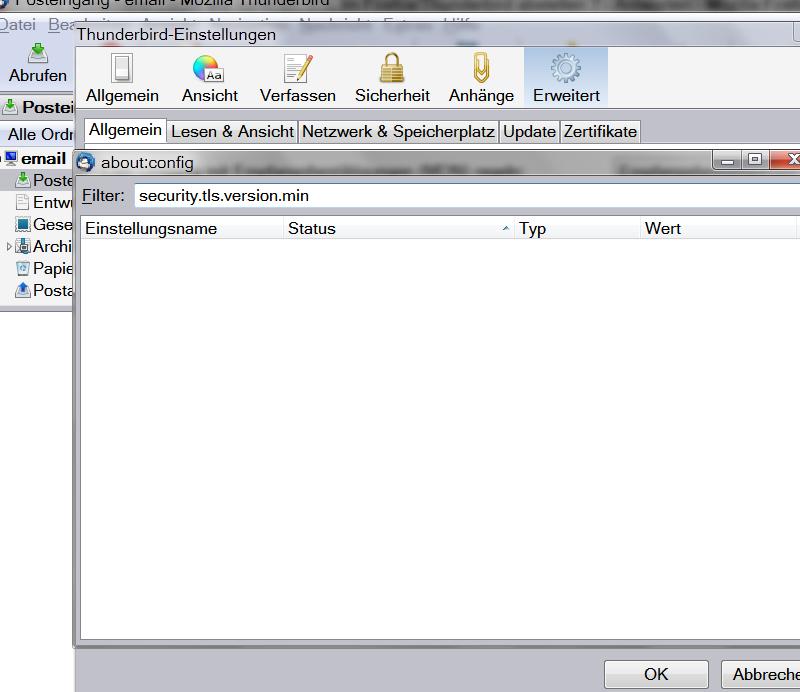800x692 pixels.
Task: Switch to the Netzwerk & Speicherplatz tab
Action: pyautogui.click(x=398, y=132)
